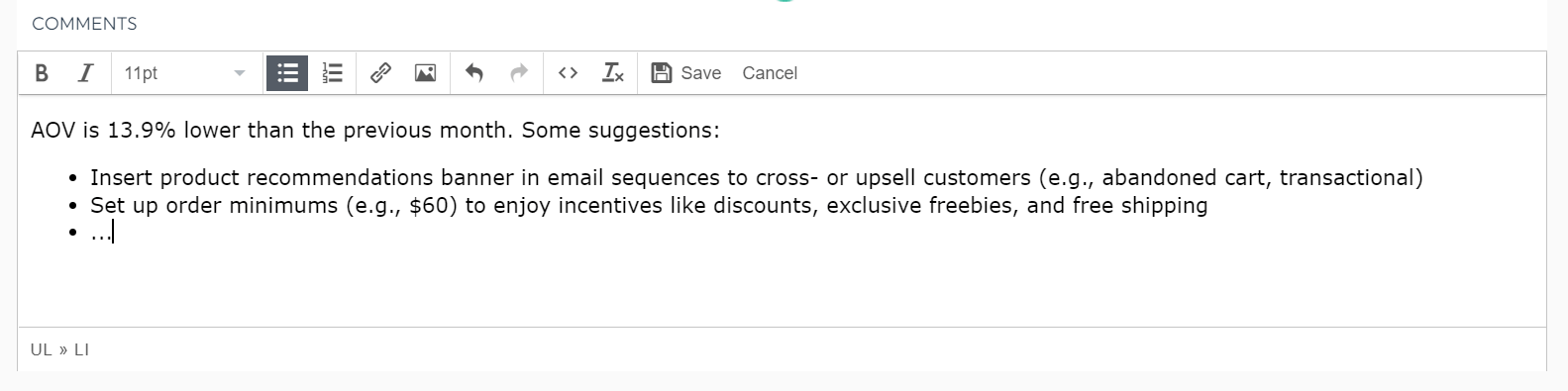Image resolution: width=1568 pixels, height=391 pixels.
Task: Open the 11pt font size dropdown
Action: 184,73
